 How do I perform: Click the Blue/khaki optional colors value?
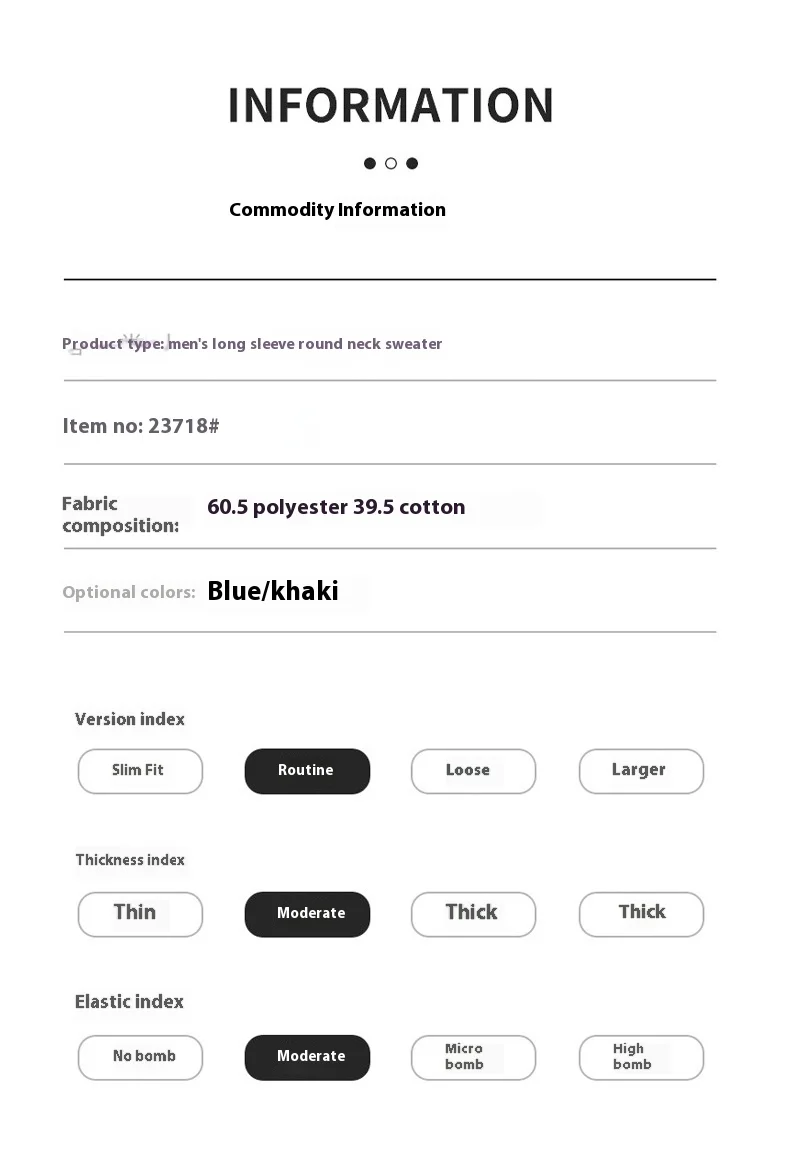pyautogui.click(x=273, y=591)
